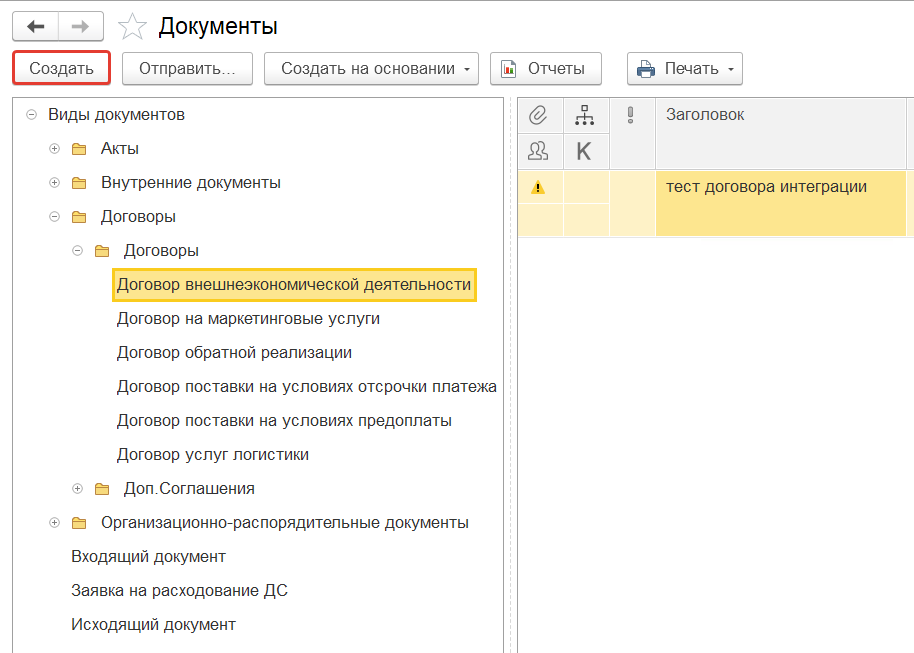Click the back navigation arrow
The height and width of the screenshot is (653, 914).
click(x=35, y=26)
